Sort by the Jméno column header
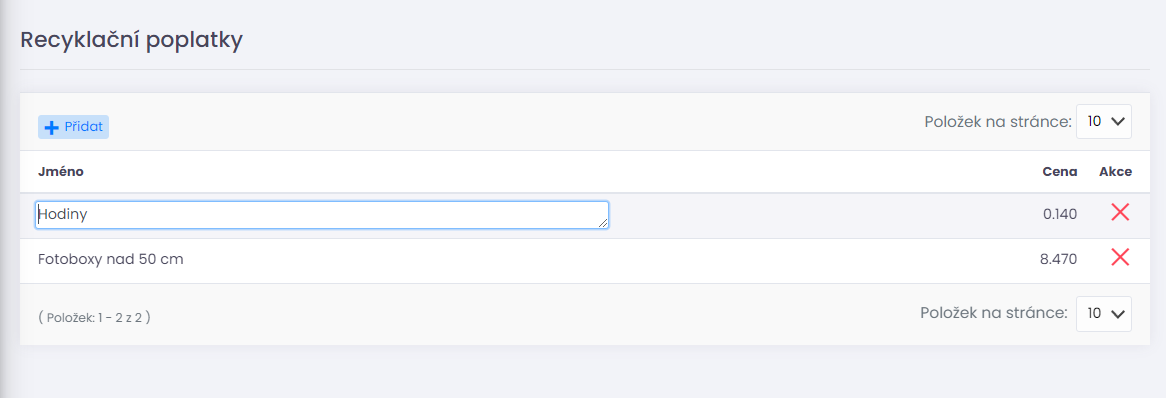The height and width of the screenshot is (398, 1166). [x=61, y=172]
